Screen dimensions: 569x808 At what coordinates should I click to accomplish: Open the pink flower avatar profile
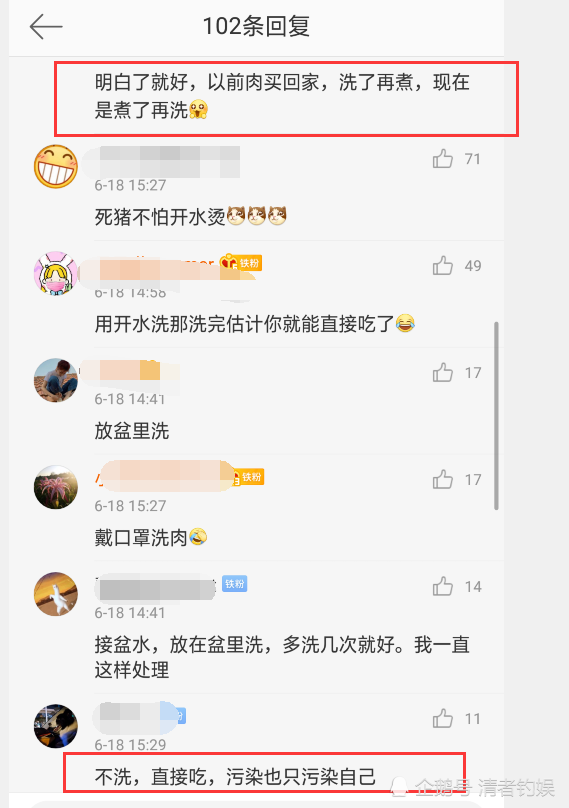click(x=56, y=487)
